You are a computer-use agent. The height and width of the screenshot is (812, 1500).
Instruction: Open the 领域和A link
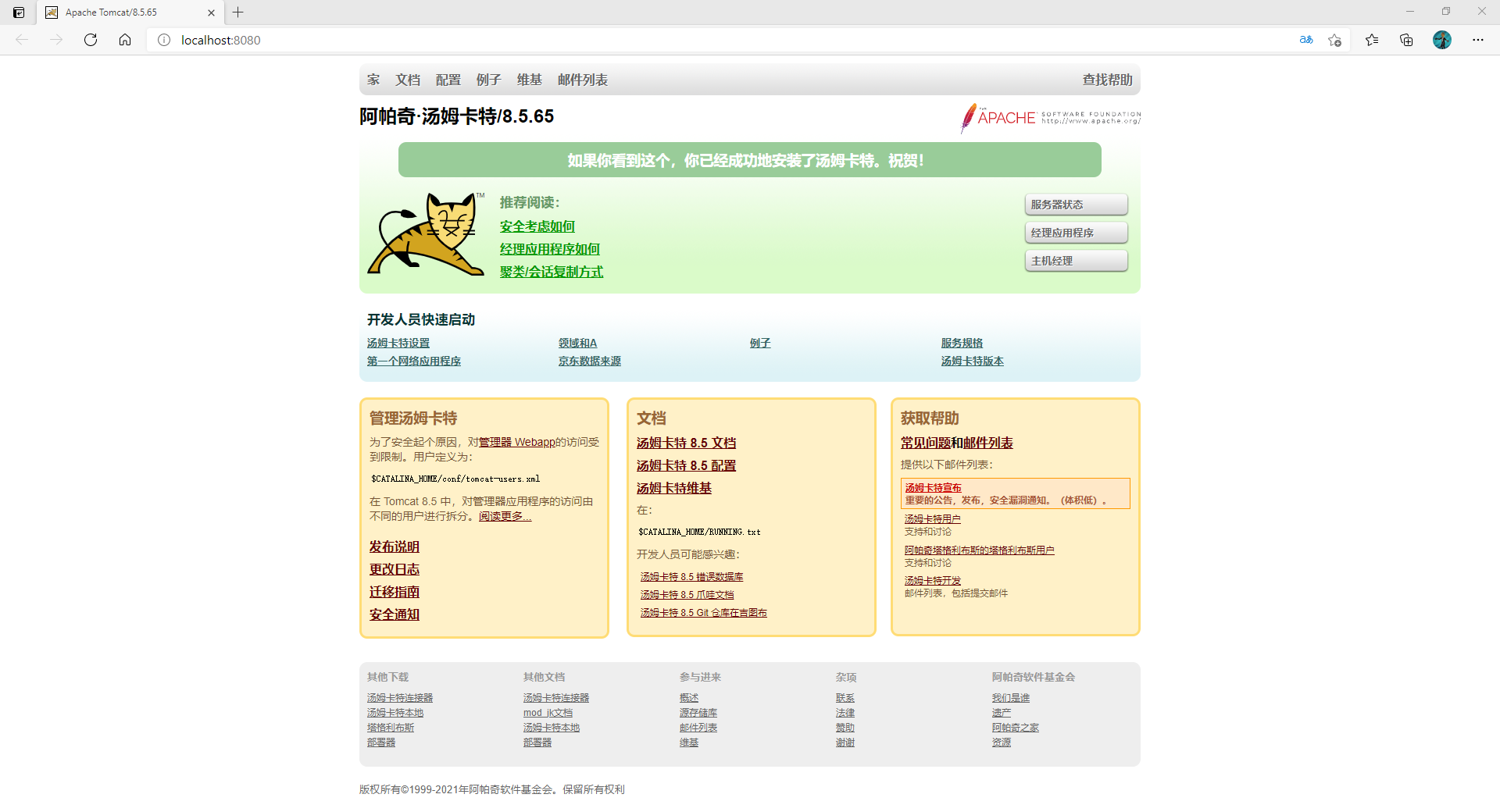[x=578, y=344]
